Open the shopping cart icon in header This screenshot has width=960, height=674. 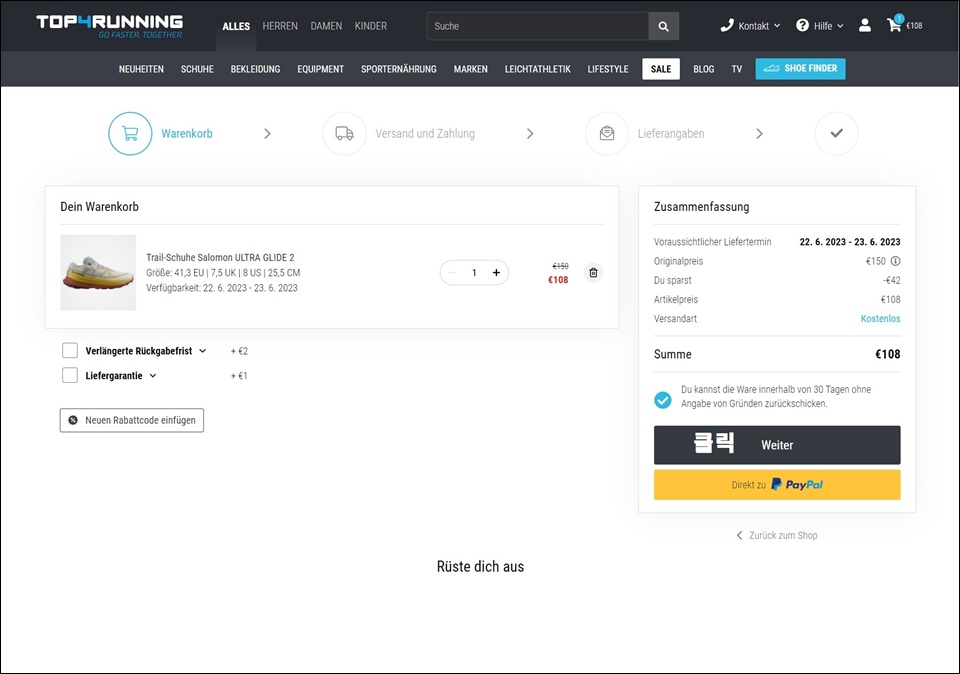(894, 24)
